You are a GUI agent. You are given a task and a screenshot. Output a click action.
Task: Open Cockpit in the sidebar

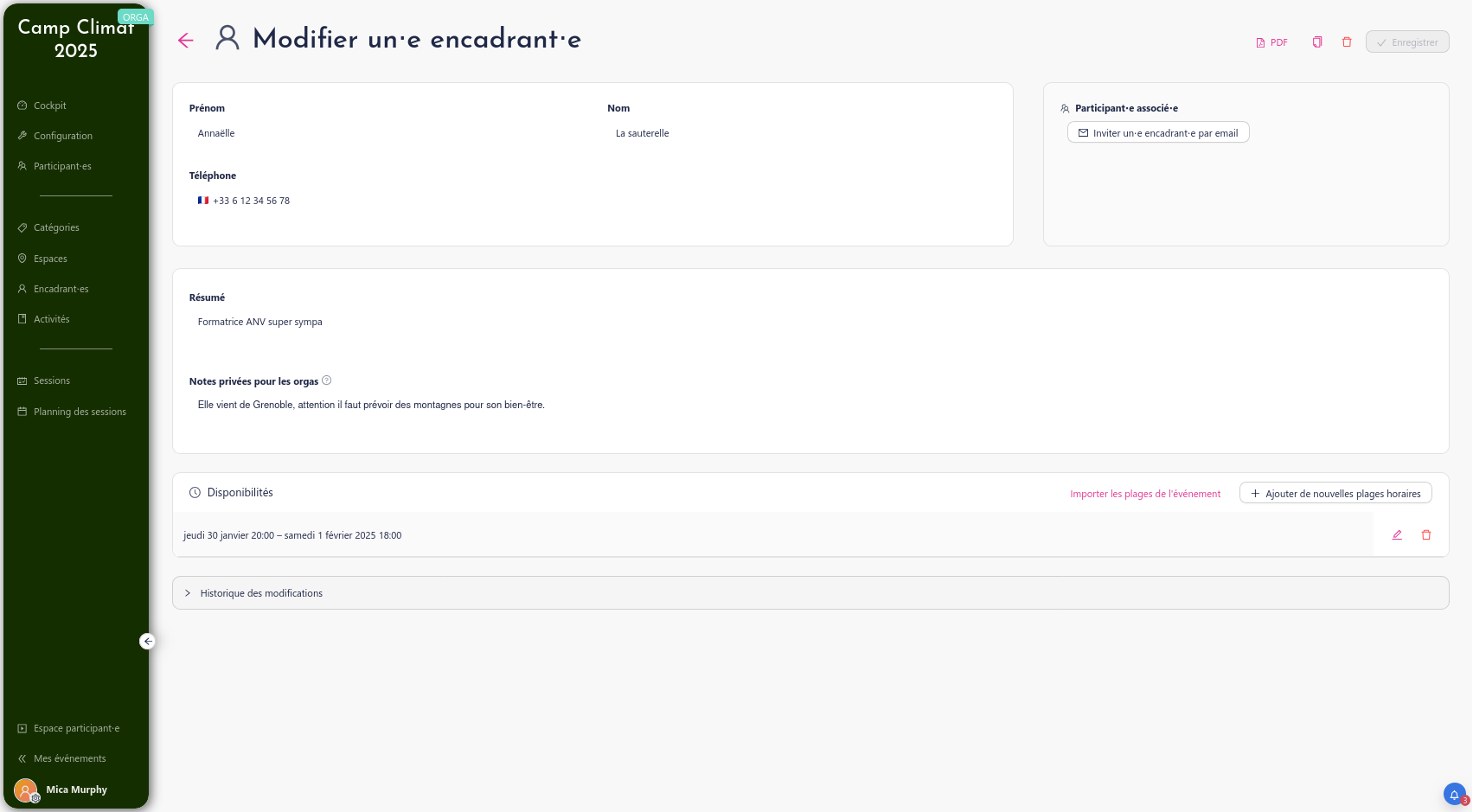[50, 105]
